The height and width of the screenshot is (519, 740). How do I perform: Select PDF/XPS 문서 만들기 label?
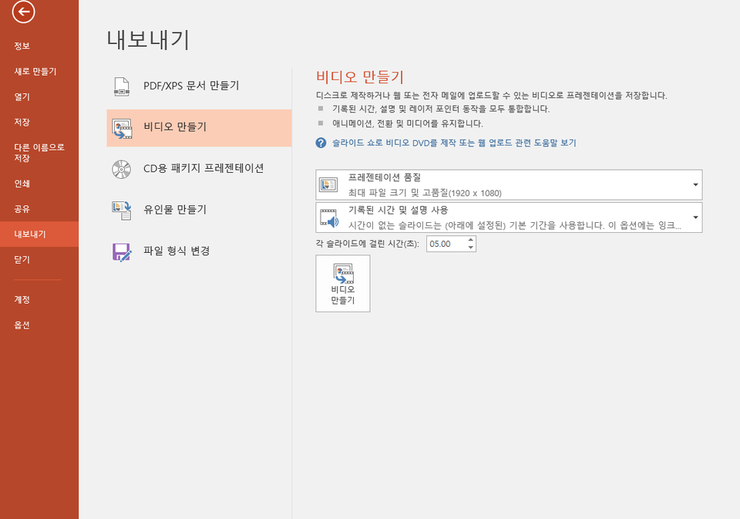(191, 85)
